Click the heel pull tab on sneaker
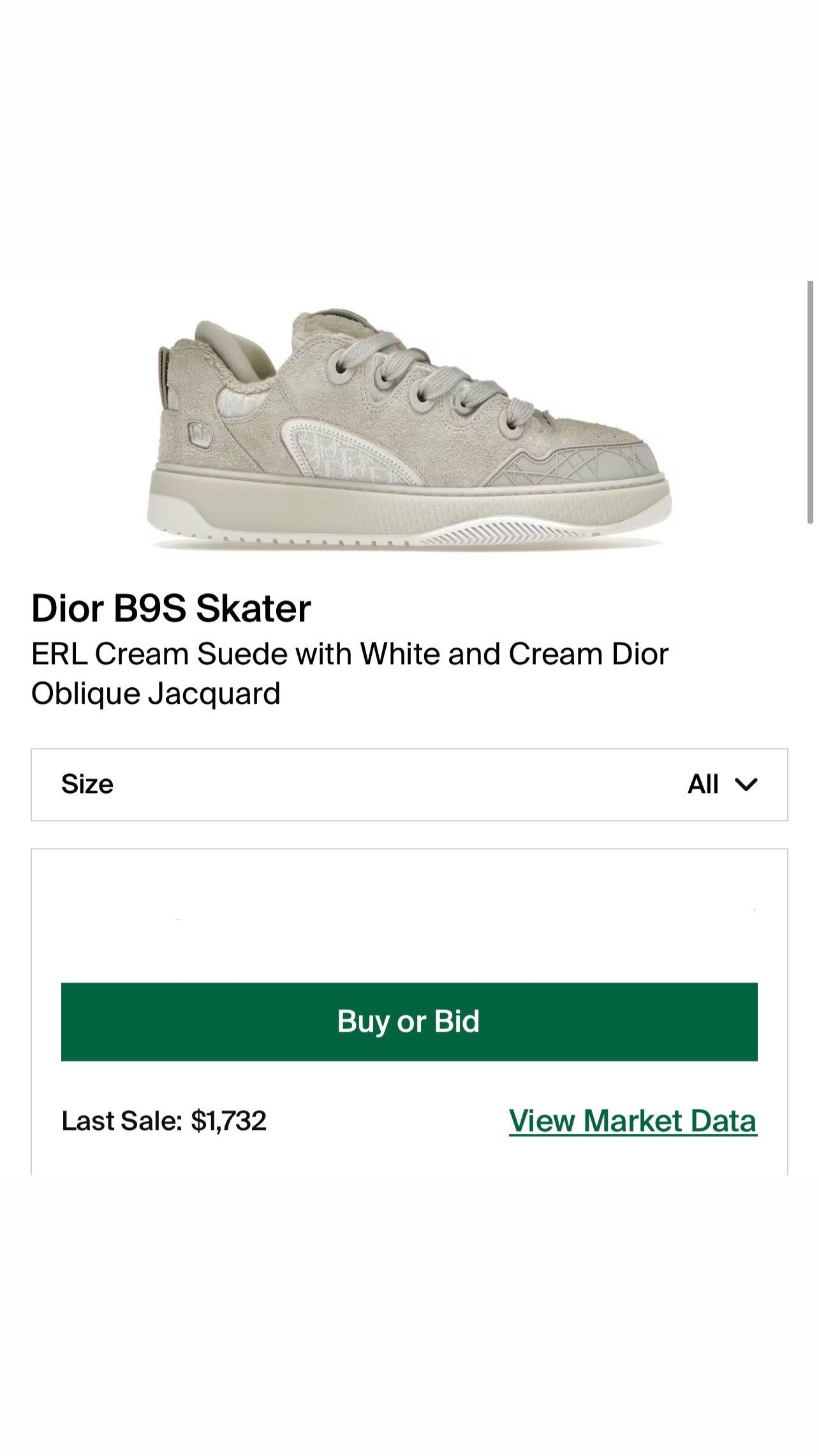The height and width of the screenshot is (1456, 819). click(167, 376)
